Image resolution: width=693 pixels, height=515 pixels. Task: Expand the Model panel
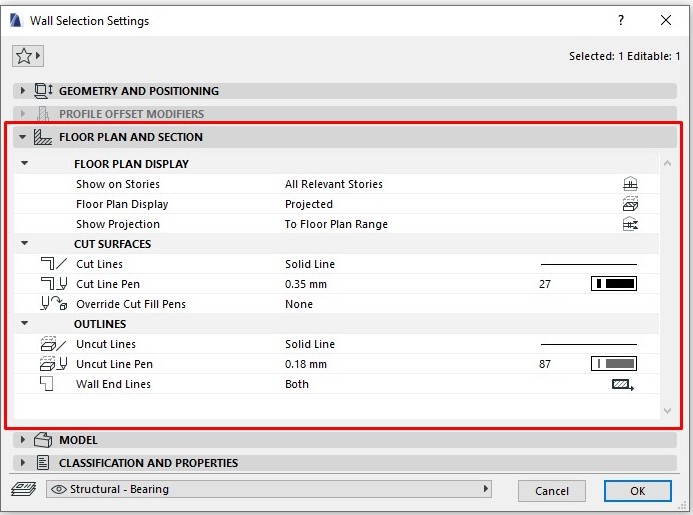coord(23,440)
